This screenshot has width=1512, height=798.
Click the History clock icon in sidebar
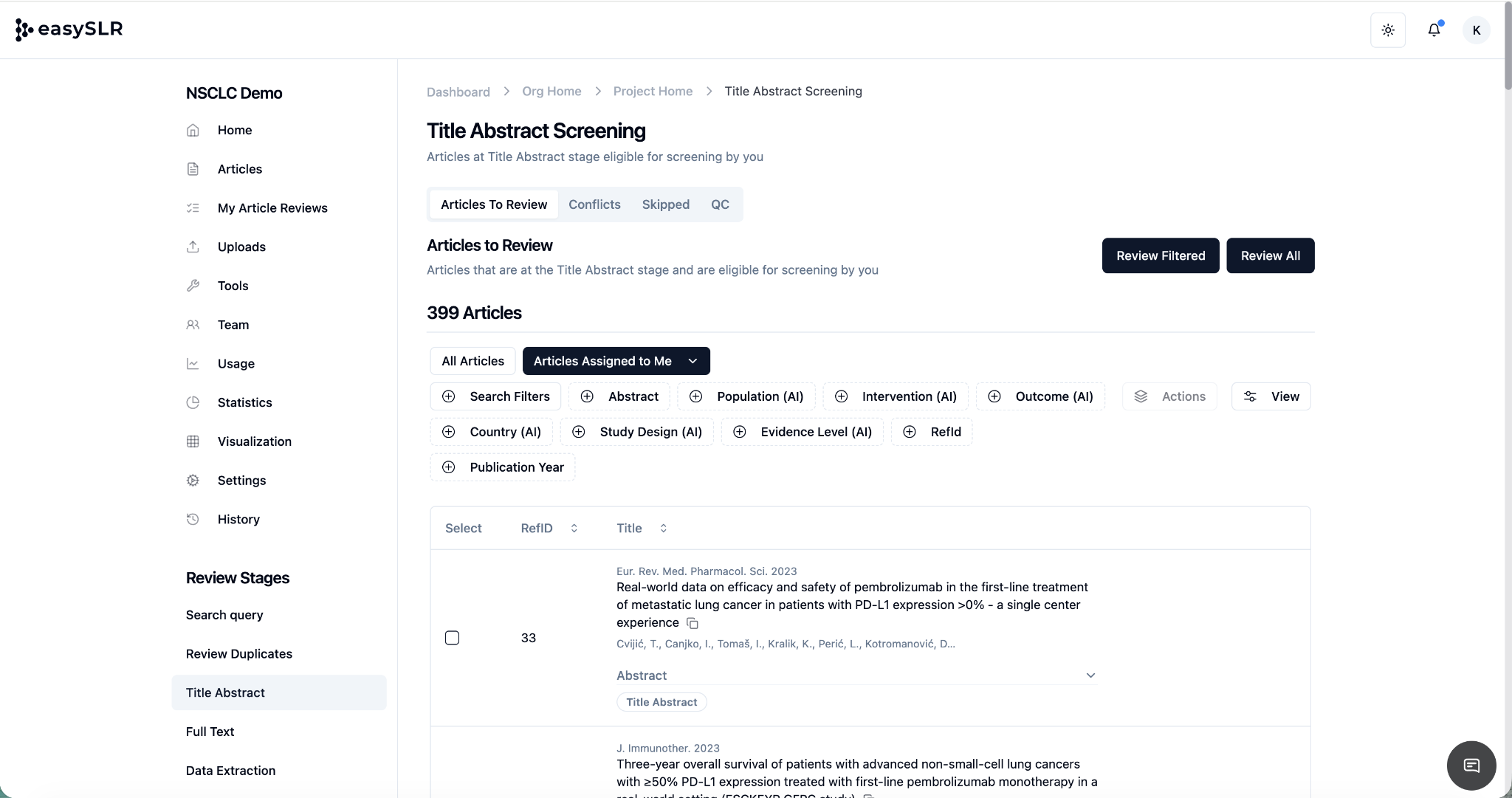[x=193, y=519]
